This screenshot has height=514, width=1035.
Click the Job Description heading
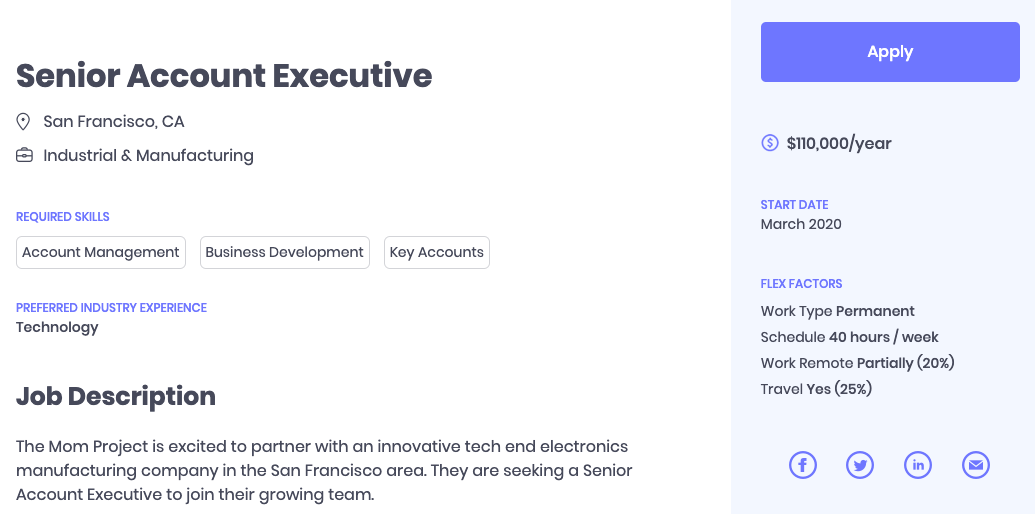point(116,396)
